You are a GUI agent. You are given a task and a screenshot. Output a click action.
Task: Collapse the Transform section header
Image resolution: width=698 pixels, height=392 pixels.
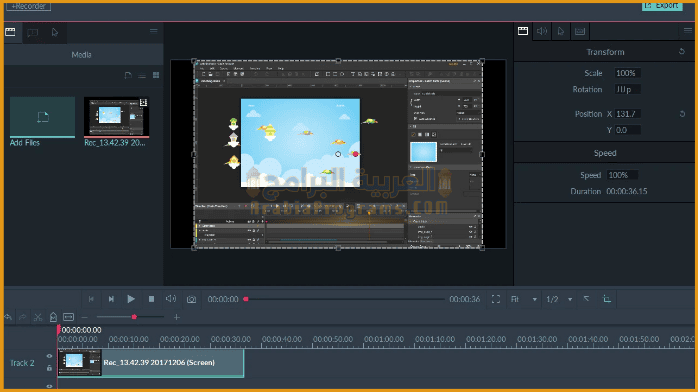[x=605, y=52]
